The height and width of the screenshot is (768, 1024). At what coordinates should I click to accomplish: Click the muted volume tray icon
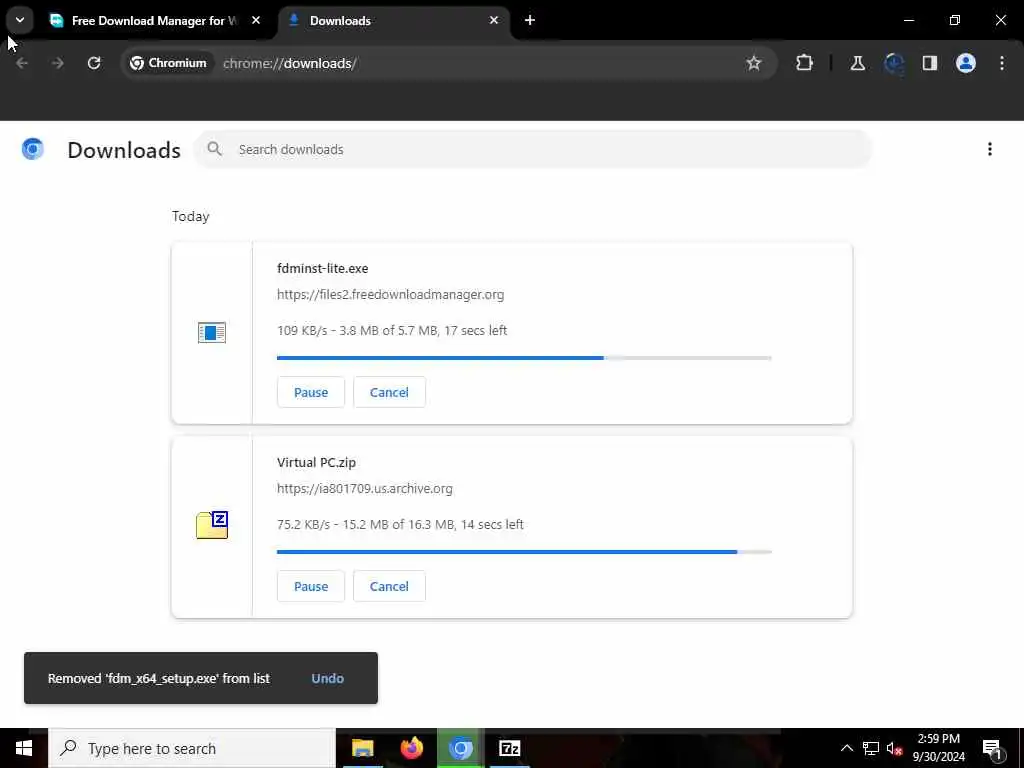pos(894,748)
